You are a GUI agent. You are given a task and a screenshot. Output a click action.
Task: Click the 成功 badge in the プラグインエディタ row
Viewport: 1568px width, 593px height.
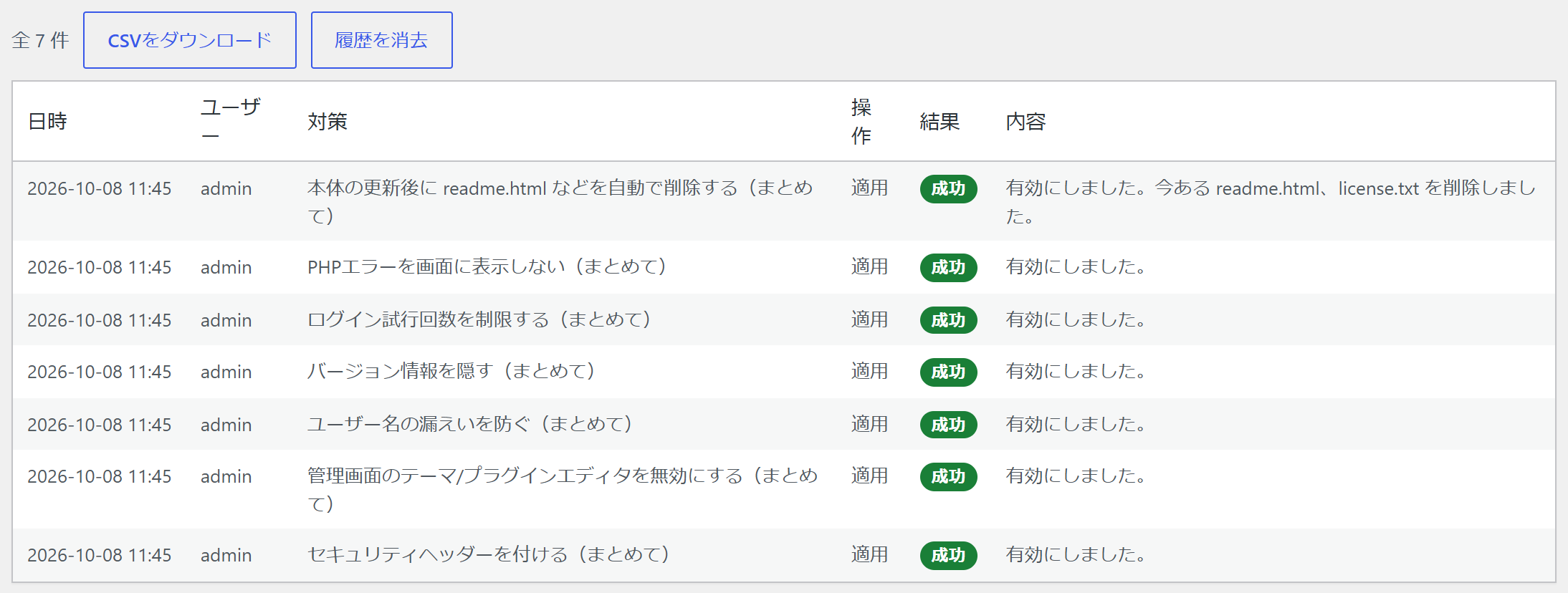click(948, 476)
